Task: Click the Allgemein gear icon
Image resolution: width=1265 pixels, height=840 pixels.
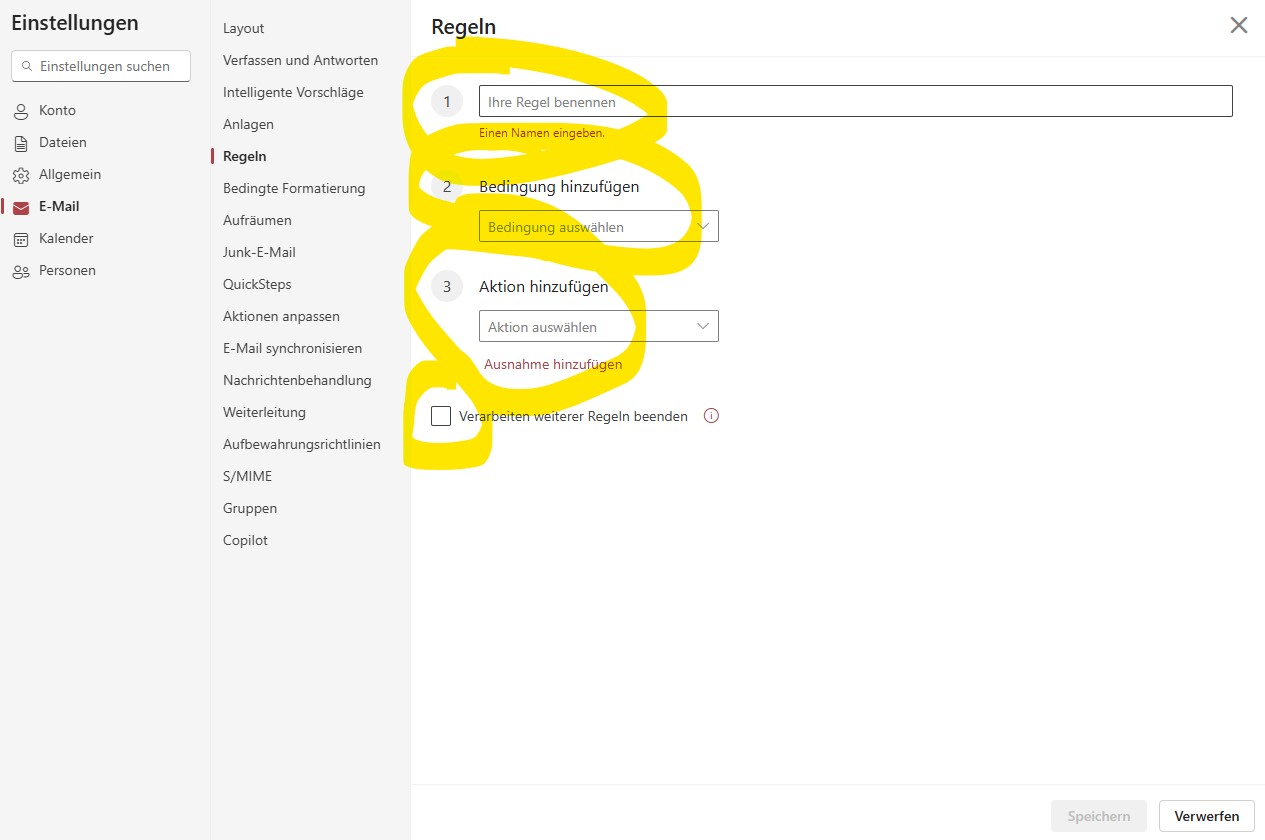Action: [21, 175]
